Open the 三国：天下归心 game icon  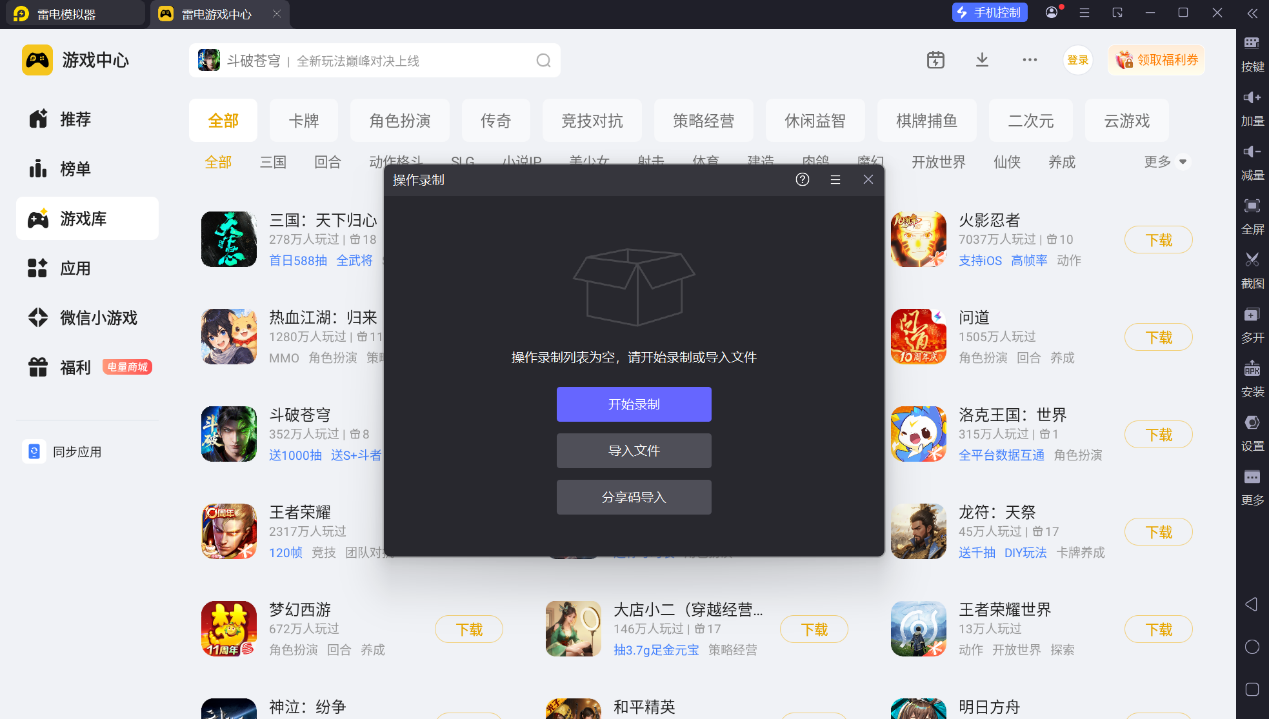click(x=229, y=239)
